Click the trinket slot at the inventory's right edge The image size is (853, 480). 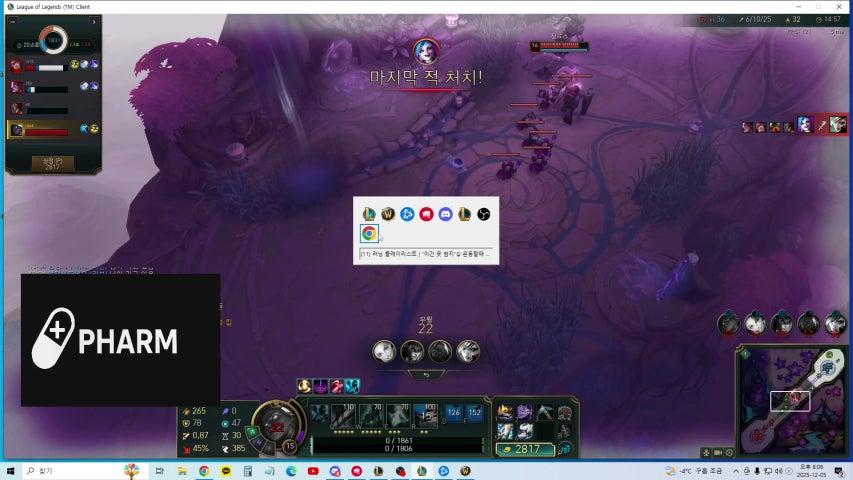tap(565, 414)
